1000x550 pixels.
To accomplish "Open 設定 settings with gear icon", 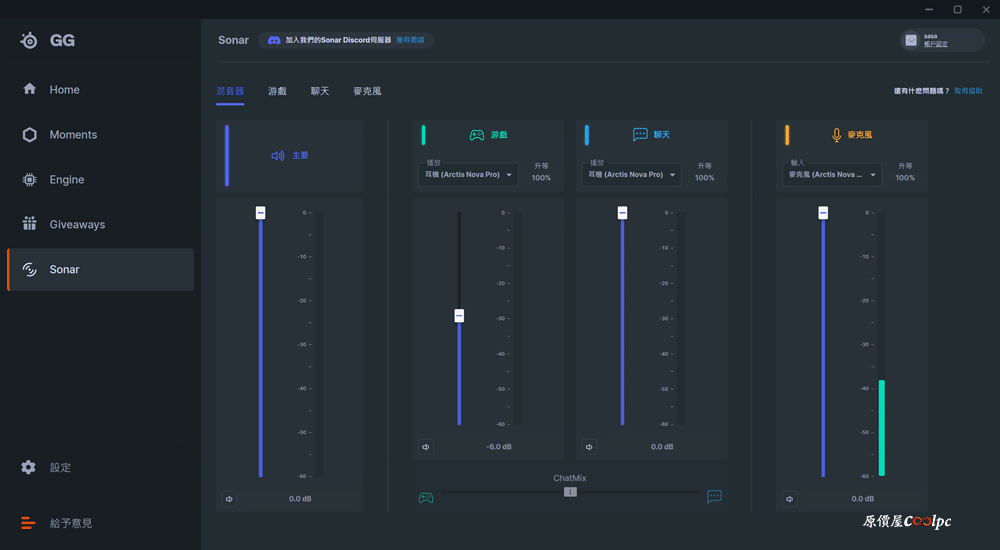I will click(x=60, y=468).
